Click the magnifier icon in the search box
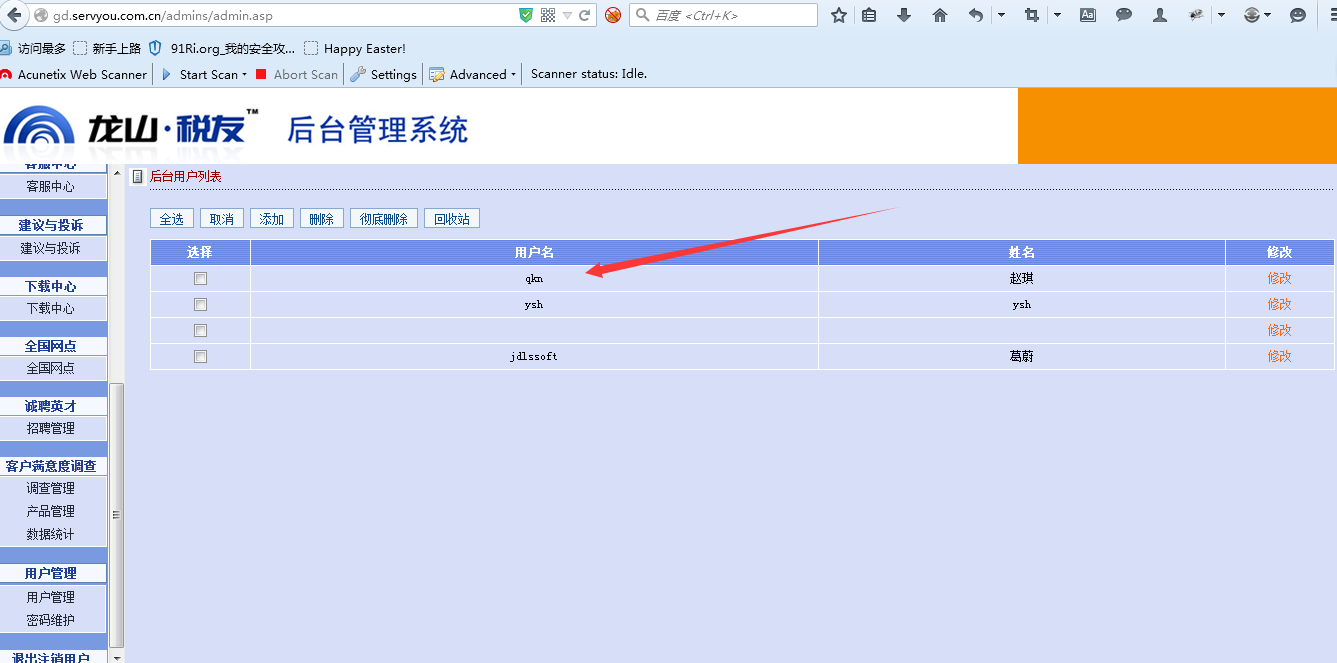This screenshot has height=663, width=1337. pos(643,15)
